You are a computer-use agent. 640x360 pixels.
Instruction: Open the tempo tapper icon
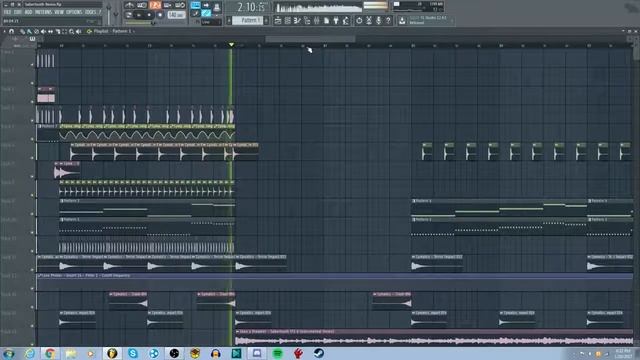pyautogui.click(x=346, y=20)
